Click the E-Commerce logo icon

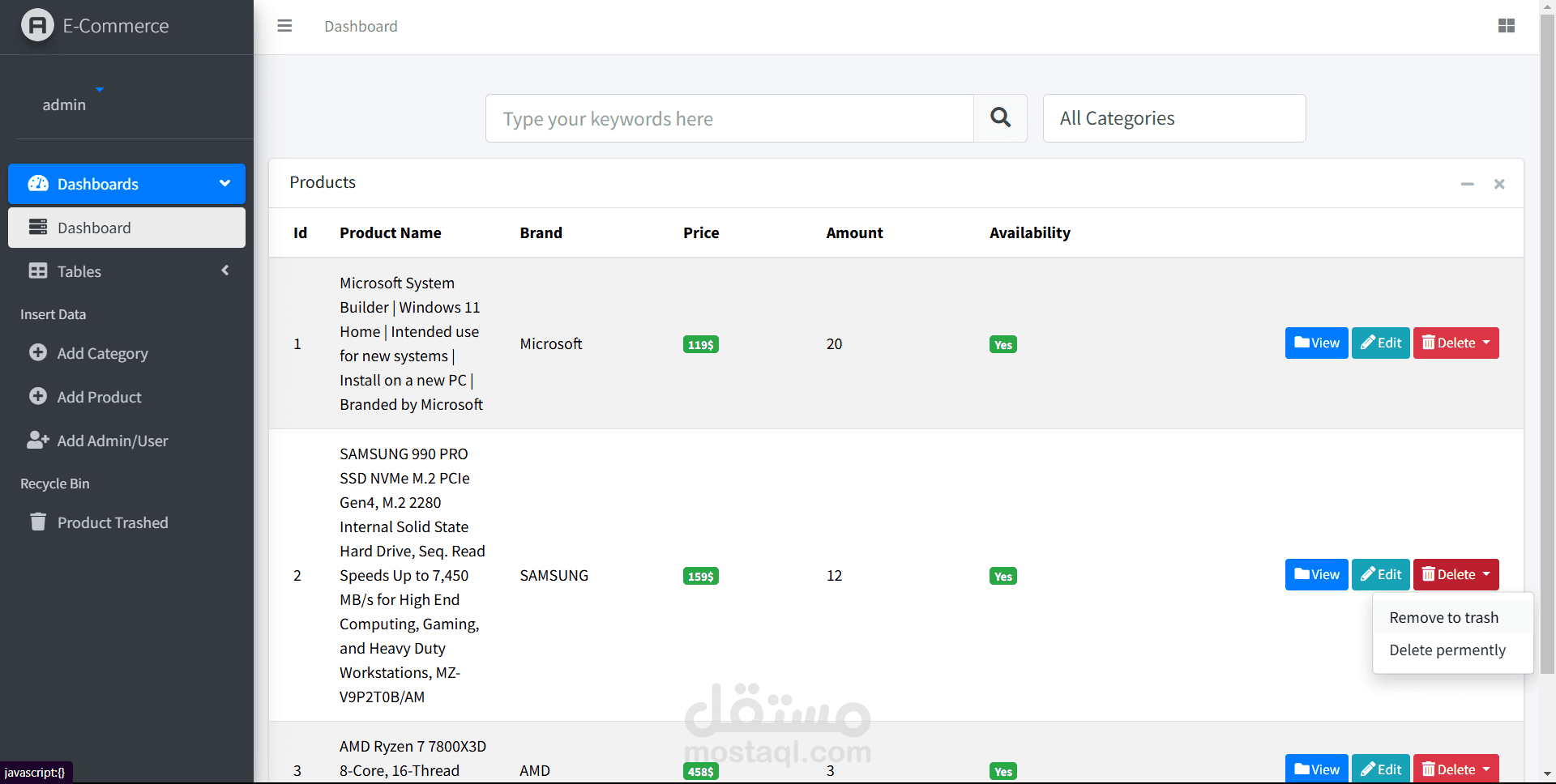point(37,25)
